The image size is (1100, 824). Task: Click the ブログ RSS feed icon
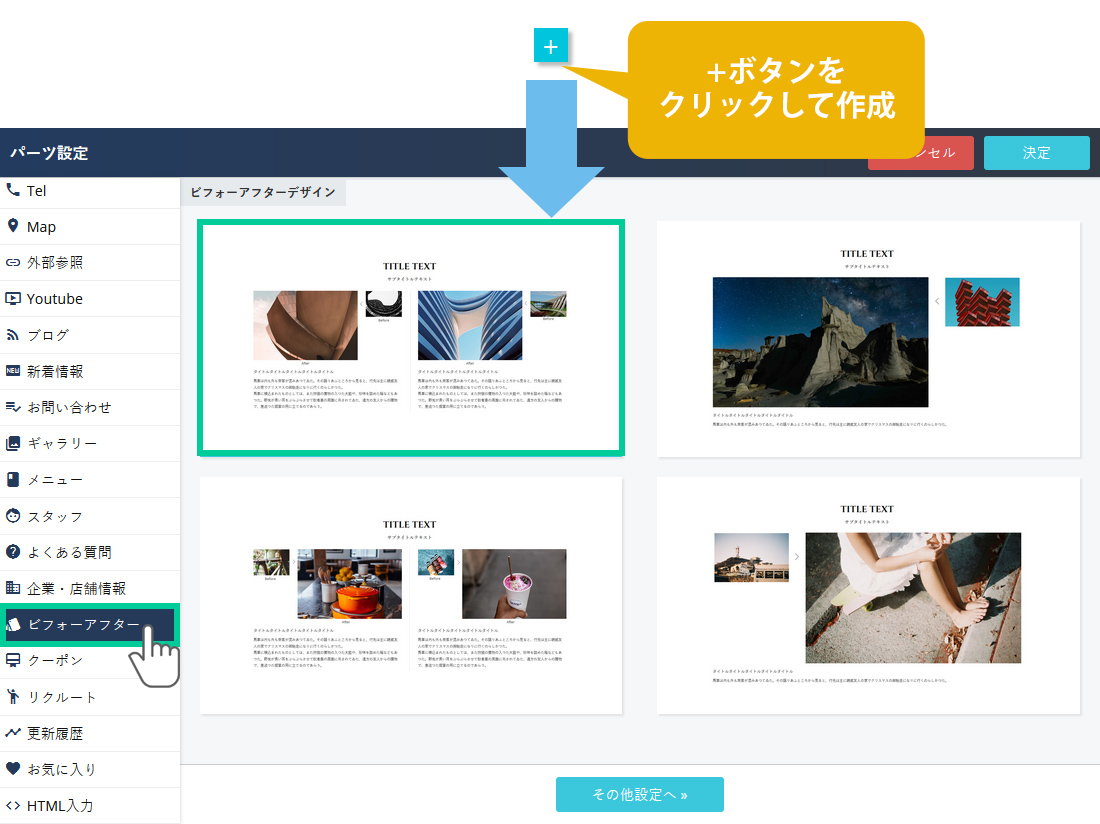(13, 334)
